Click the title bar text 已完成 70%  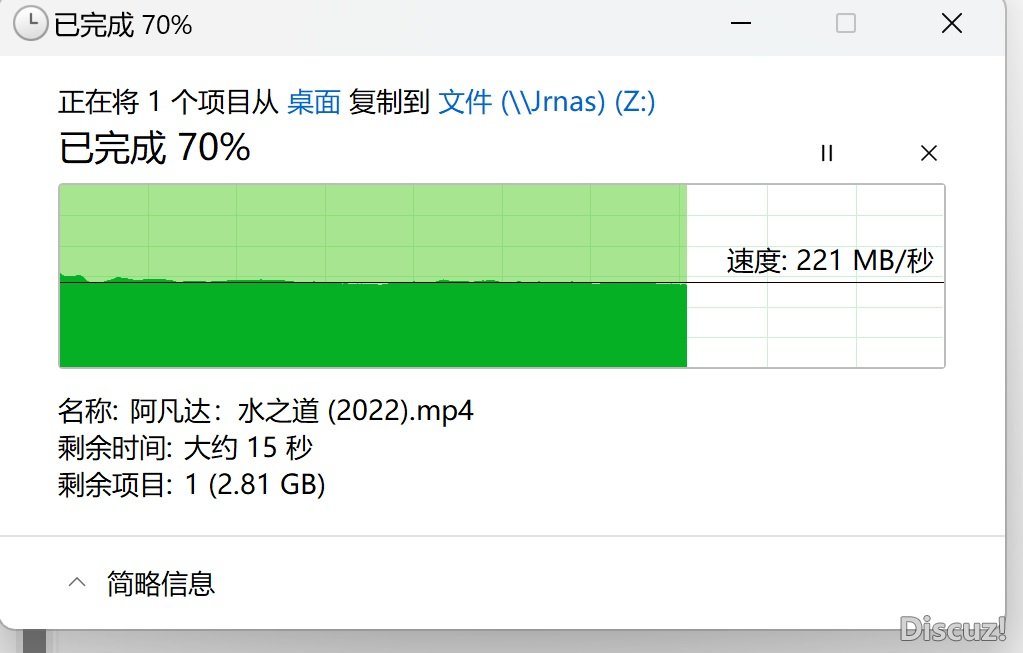tap(123, 25)
